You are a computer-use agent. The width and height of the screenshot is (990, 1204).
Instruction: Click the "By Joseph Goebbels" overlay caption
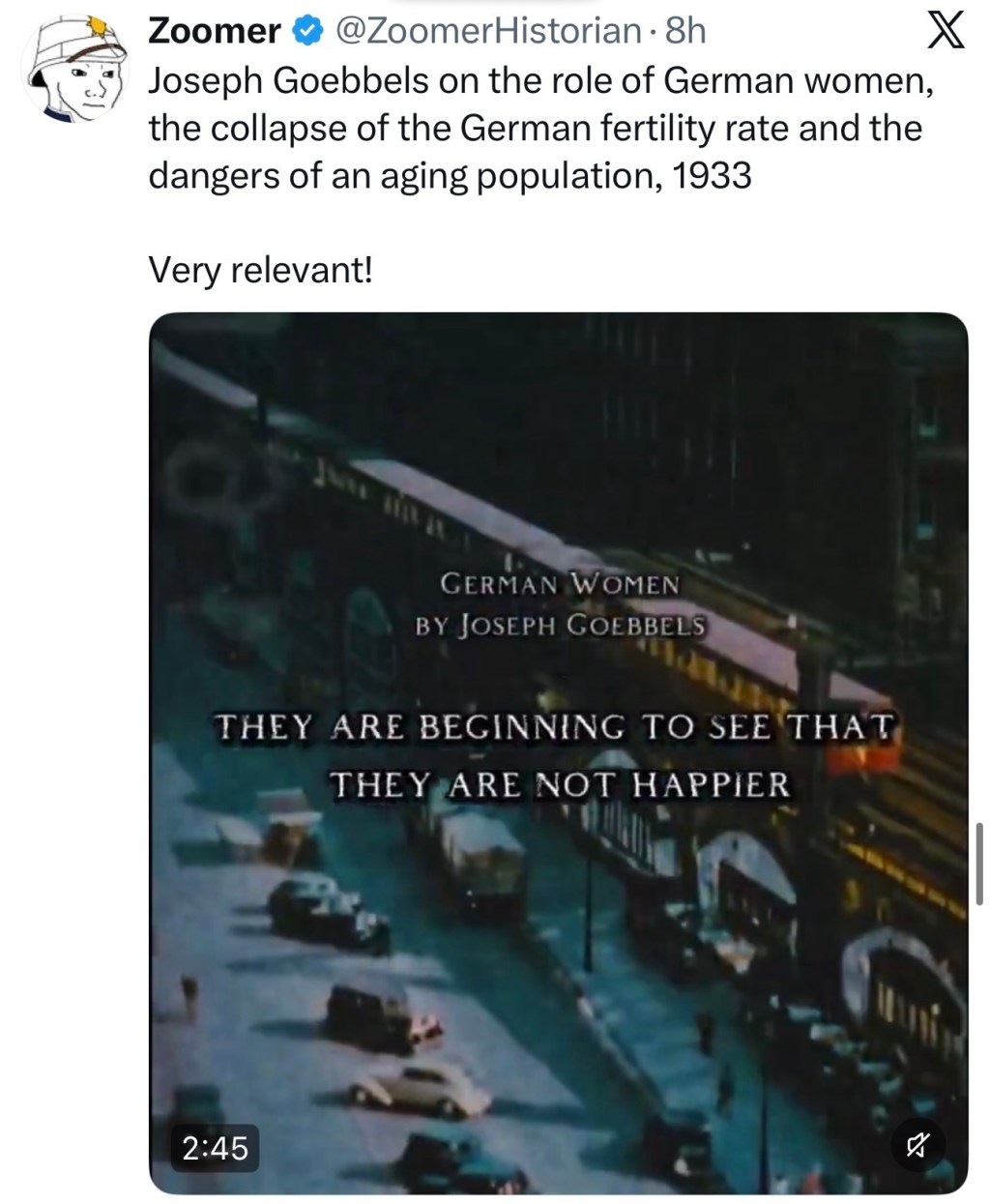point(559,625)
